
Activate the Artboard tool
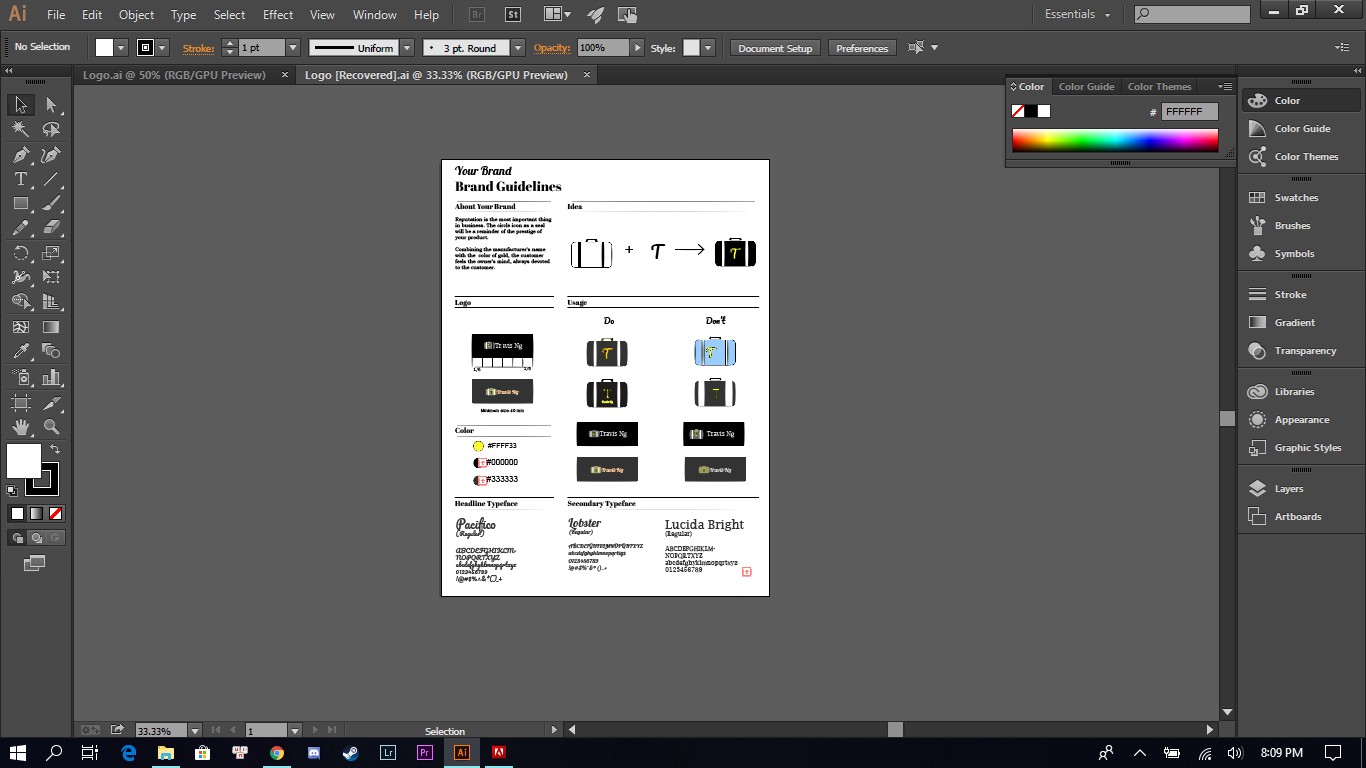coord(21,403)
